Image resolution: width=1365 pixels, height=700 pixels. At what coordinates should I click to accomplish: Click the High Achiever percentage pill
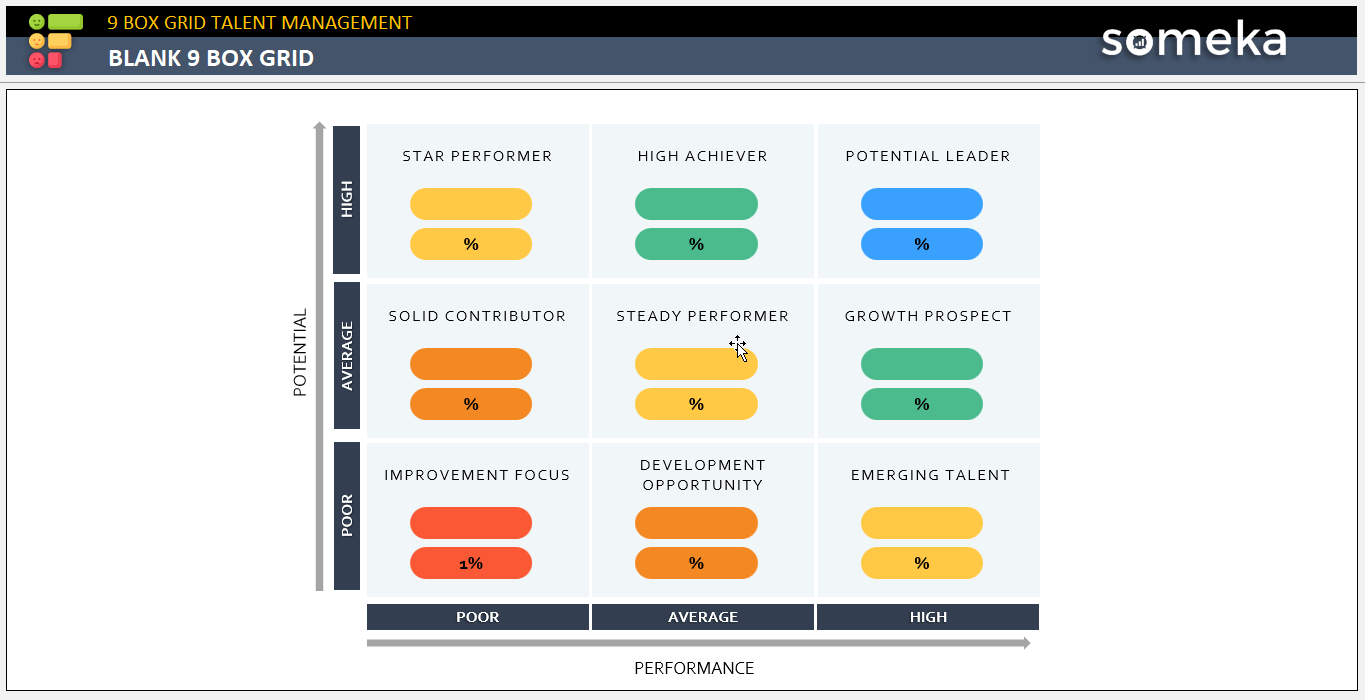click(696, 244)
